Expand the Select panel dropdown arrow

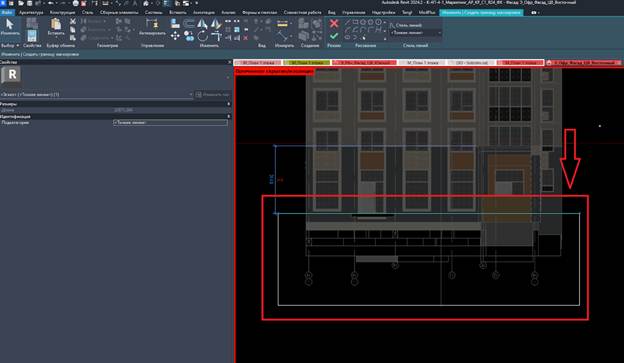pyautogui.click(x=18, y=45)
